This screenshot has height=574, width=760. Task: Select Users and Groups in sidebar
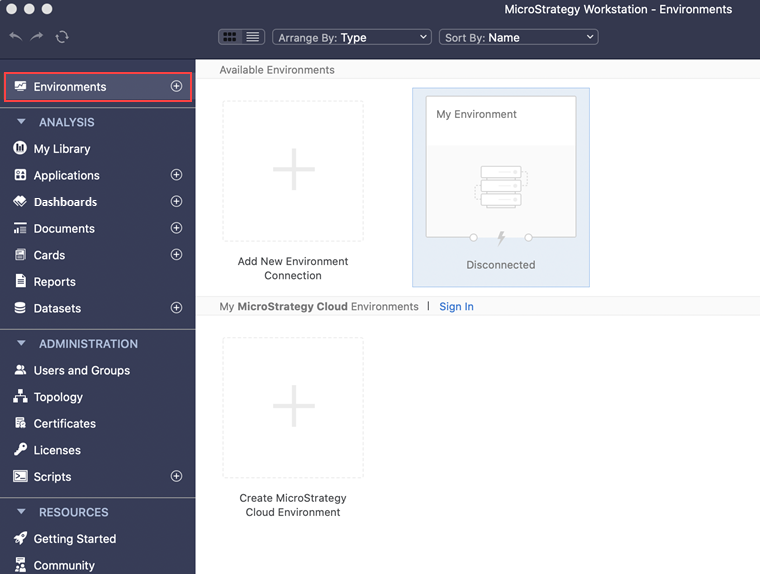point(81,370)
